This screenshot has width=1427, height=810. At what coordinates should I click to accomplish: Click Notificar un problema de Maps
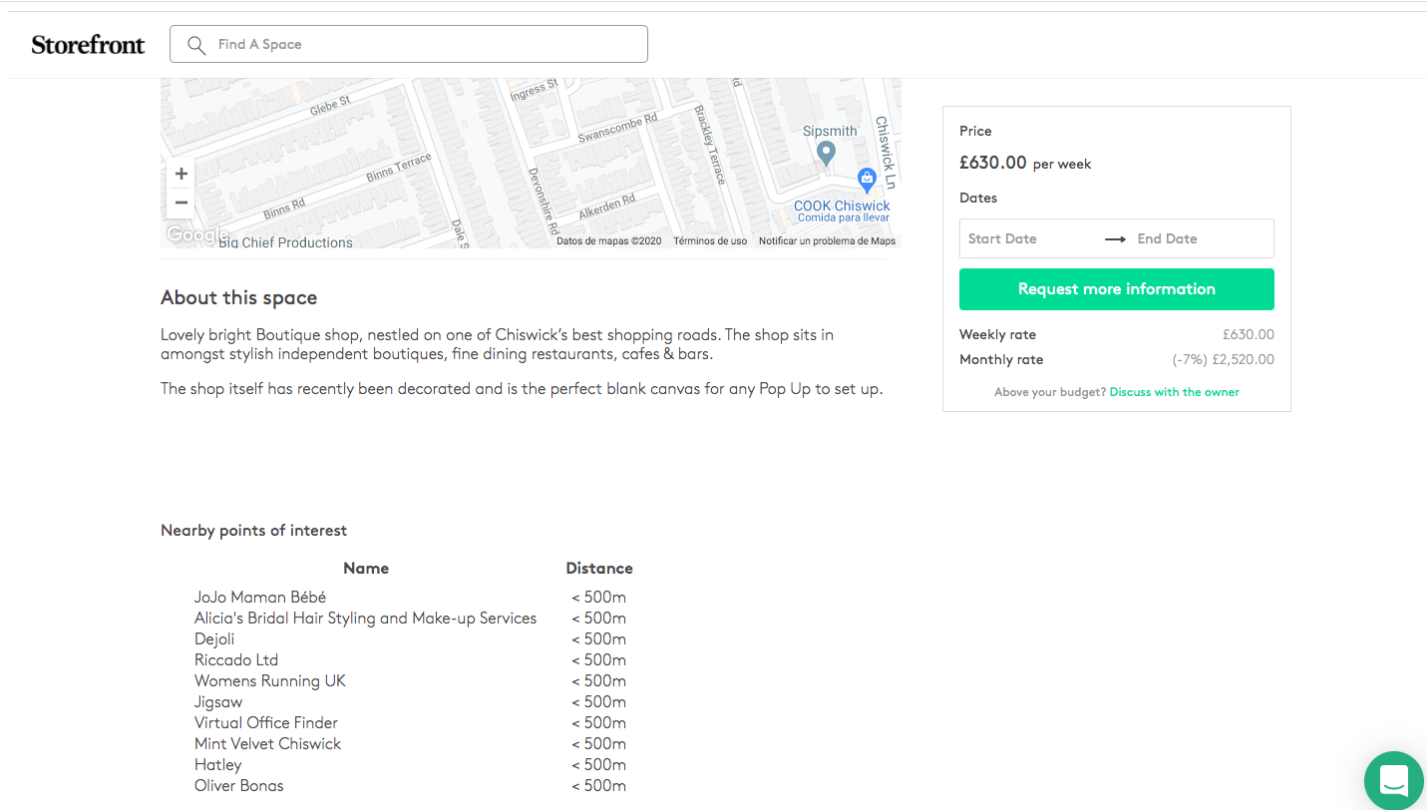[827, 241]
